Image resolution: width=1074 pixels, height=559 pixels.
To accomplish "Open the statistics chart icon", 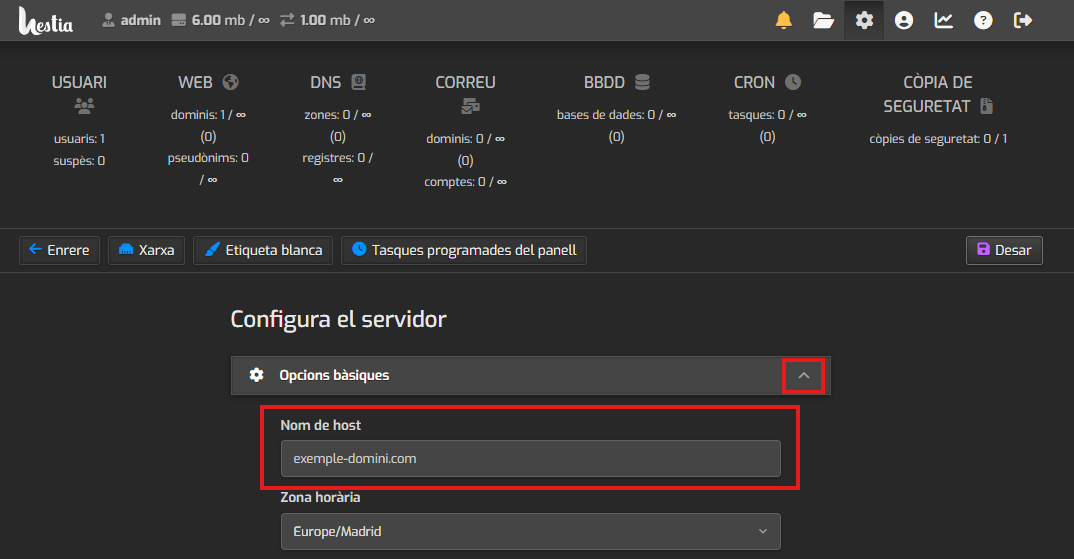I will pos(943,20).
